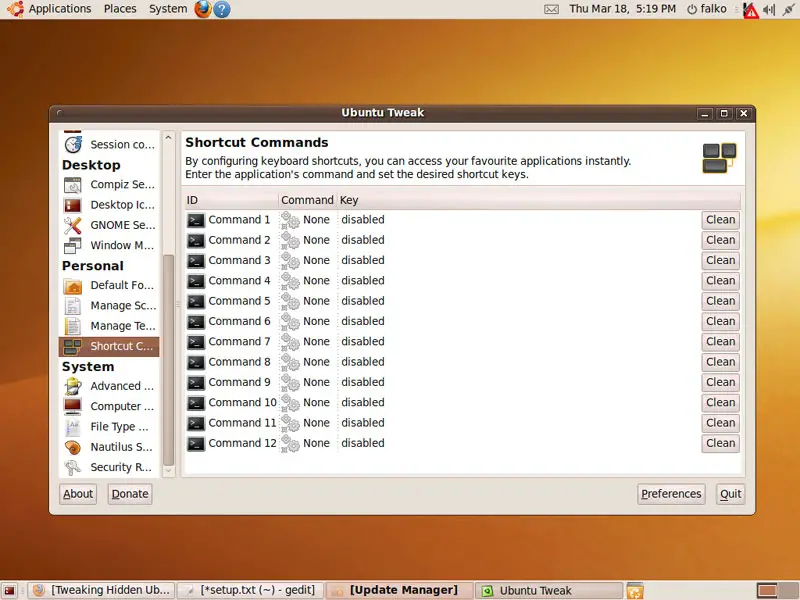Image resolution: width=800 pixels, height=600 pixels.
Task: Open the falko user session menu
Action: coord(707,9)
